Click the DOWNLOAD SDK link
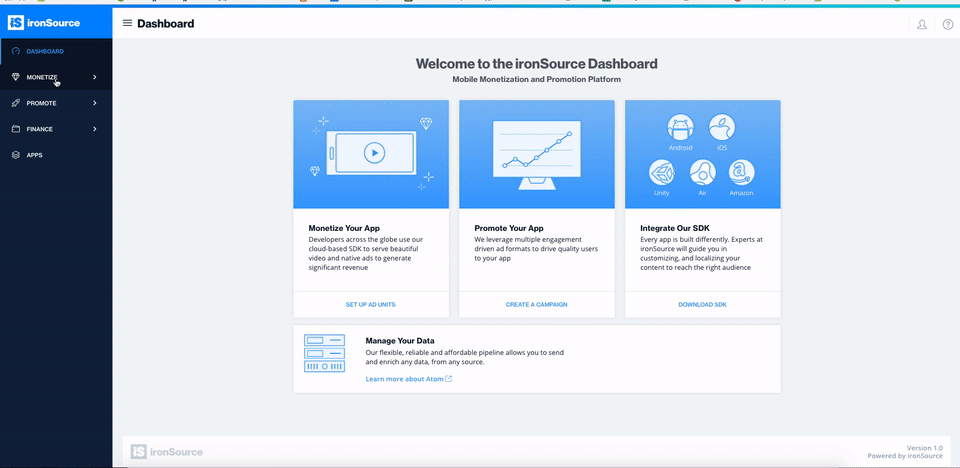The width and height of the screenshot is (960, 468). click(702, 304)
